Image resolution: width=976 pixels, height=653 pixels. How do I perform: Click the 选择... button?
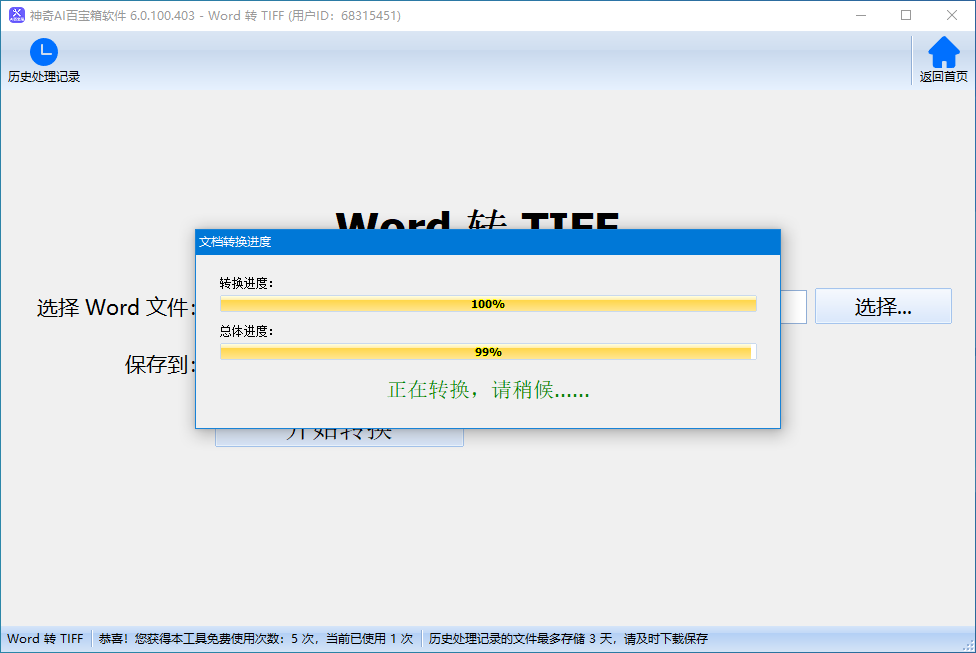pyautogui.click(x=883, y=306)
